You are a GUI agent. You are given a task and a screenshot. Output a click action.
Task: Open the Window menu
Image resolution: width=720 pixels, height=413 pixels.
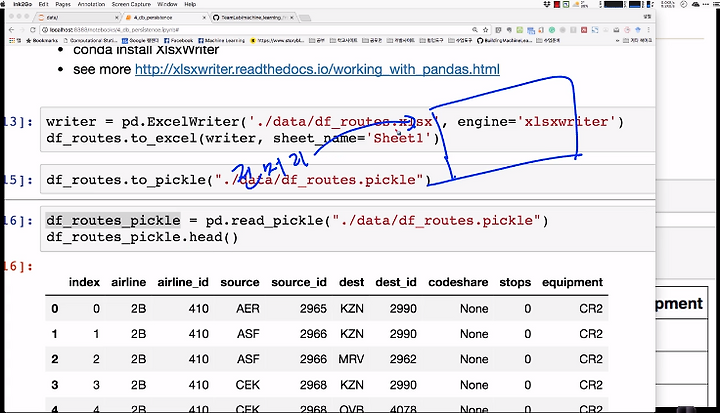[167, 4]
